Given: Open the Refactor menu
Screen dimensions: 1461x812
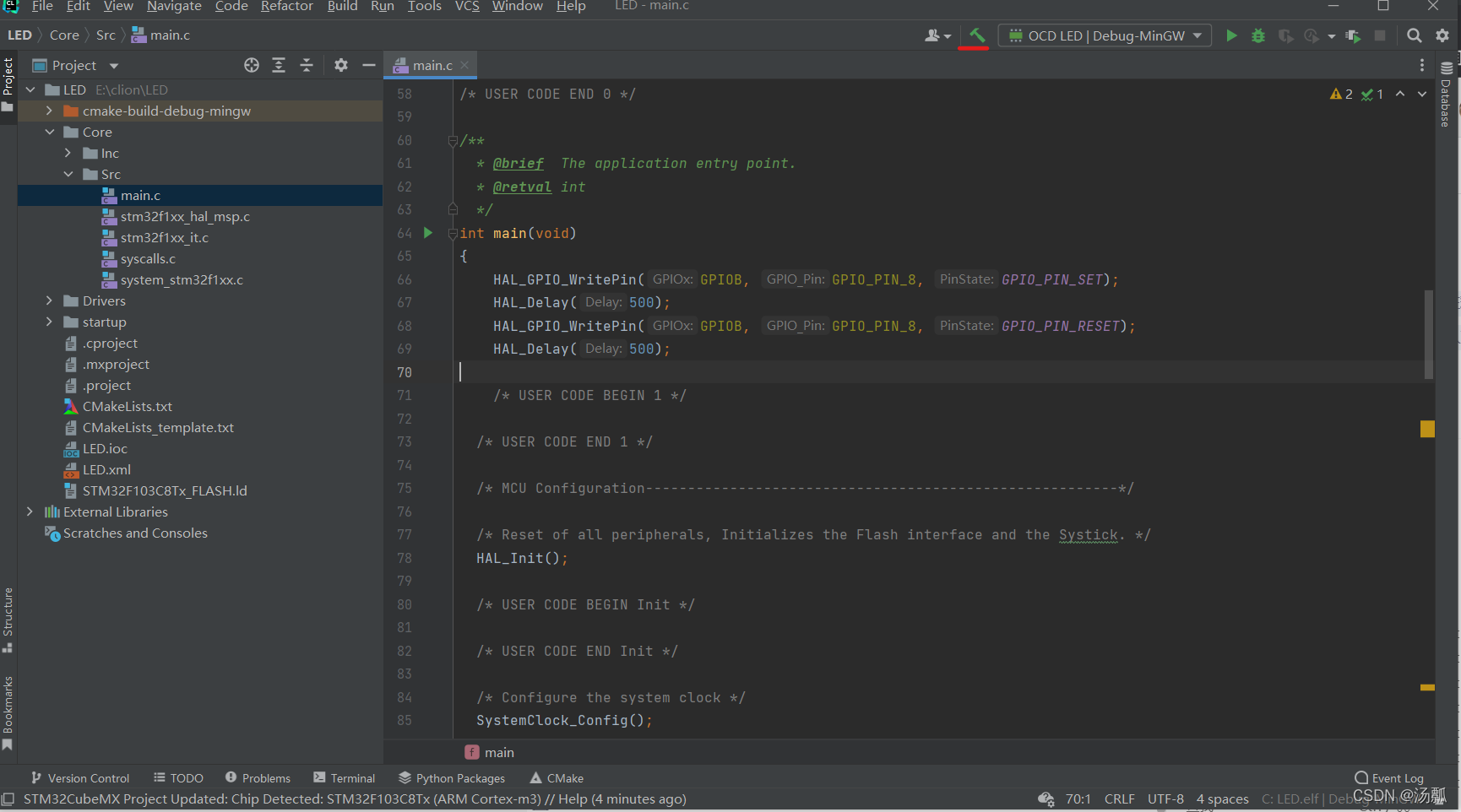Looking at the screenshot, I should click(287, 6).
